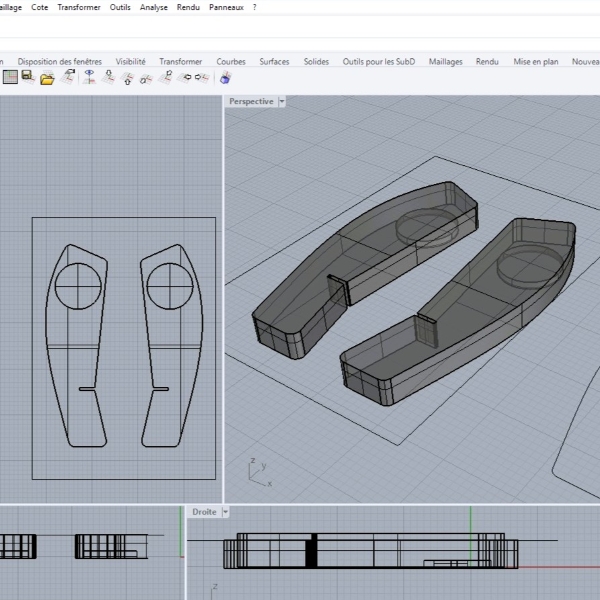Select the Maillages toolbar tab
Viewport: 600px width, 600px height.
tap(446, 62)
